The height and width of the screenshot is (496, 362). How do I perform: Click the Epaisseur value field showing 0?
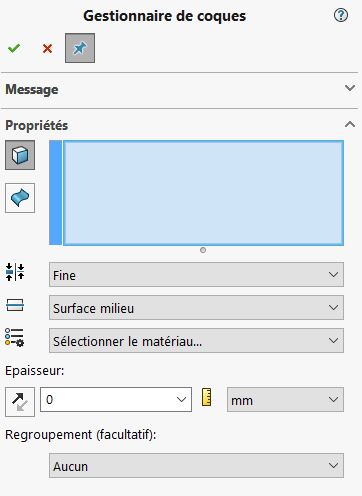tap(116, 399)
